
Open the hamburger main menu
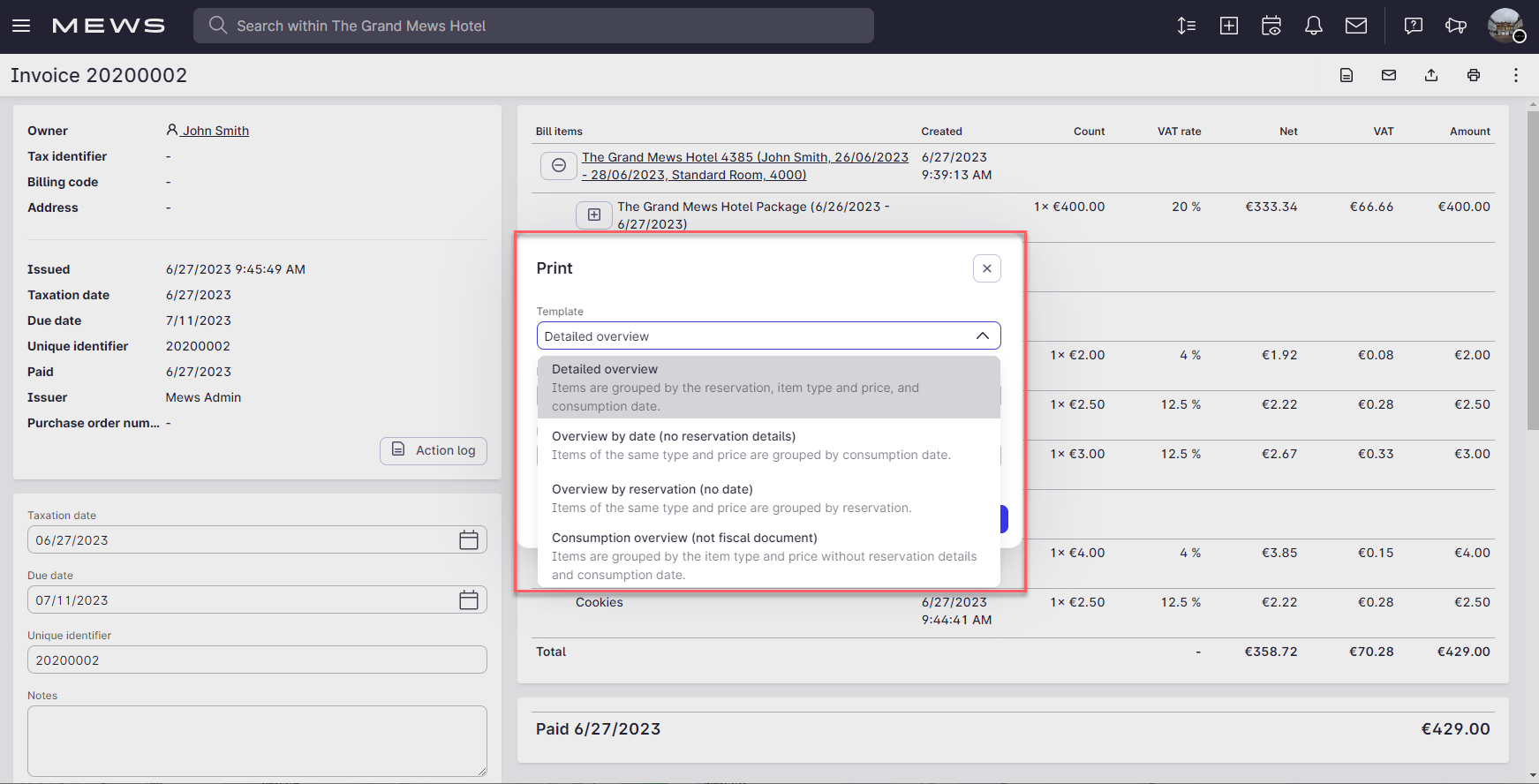pyautogui.click(x=21, y=26)
